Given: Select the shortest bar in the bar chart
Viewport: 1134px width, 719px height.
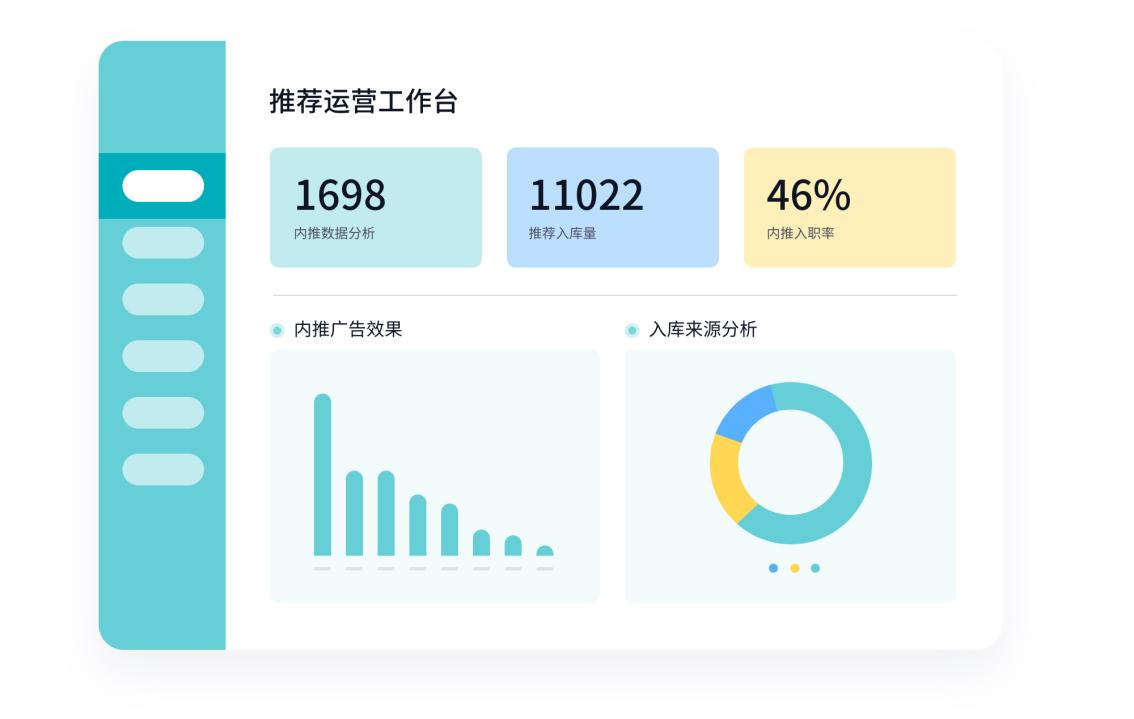Looking at the screenshot, I should coord(545,551).
